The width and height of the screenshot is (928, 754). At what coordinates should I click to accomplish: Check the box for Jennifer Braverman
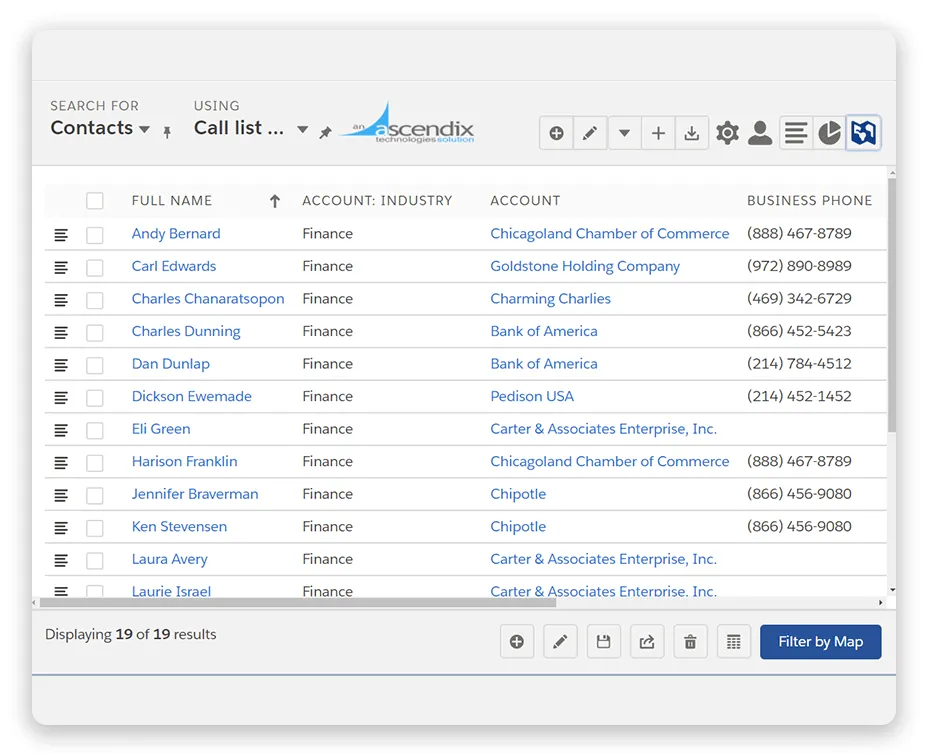(95, 495)
